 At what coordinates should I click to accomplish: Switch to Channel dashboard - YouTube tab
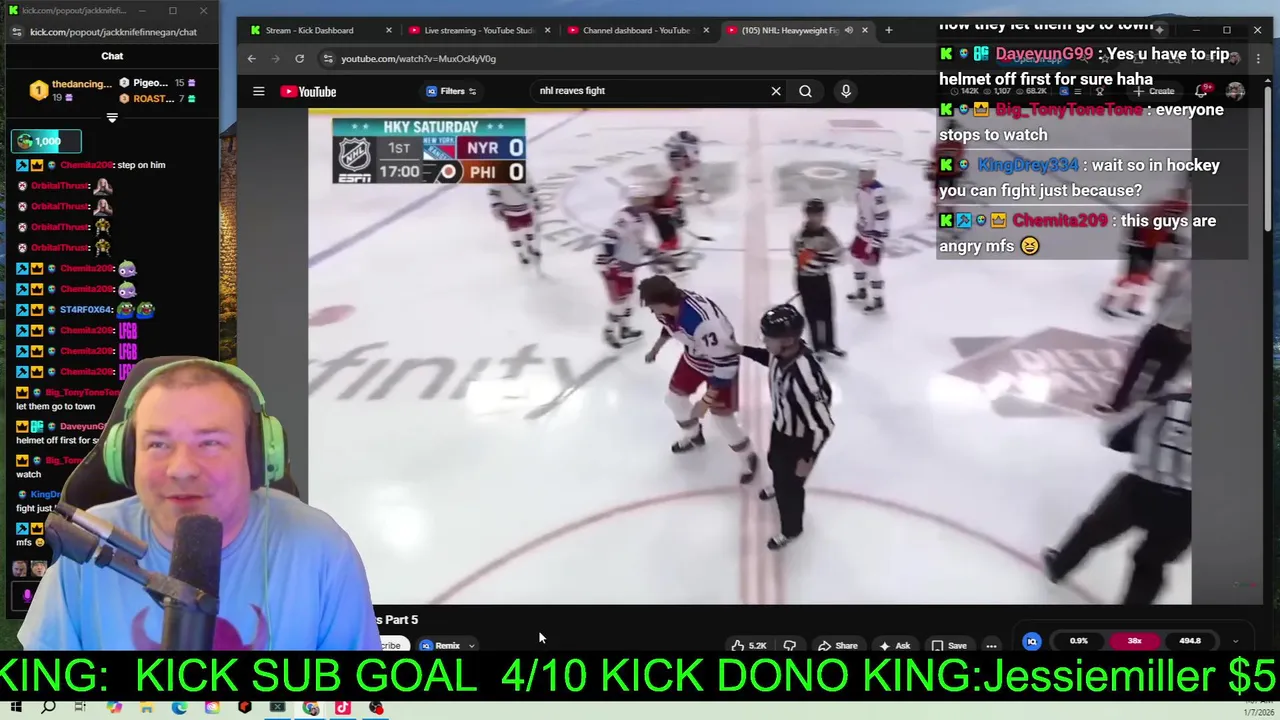click(x=636, y=30)
